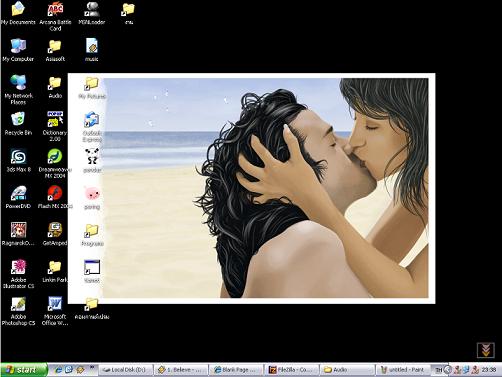The width and height of the screenshot is (502, 377).
Task: Select the GetAmped shortcut
Action: (55, 234)
